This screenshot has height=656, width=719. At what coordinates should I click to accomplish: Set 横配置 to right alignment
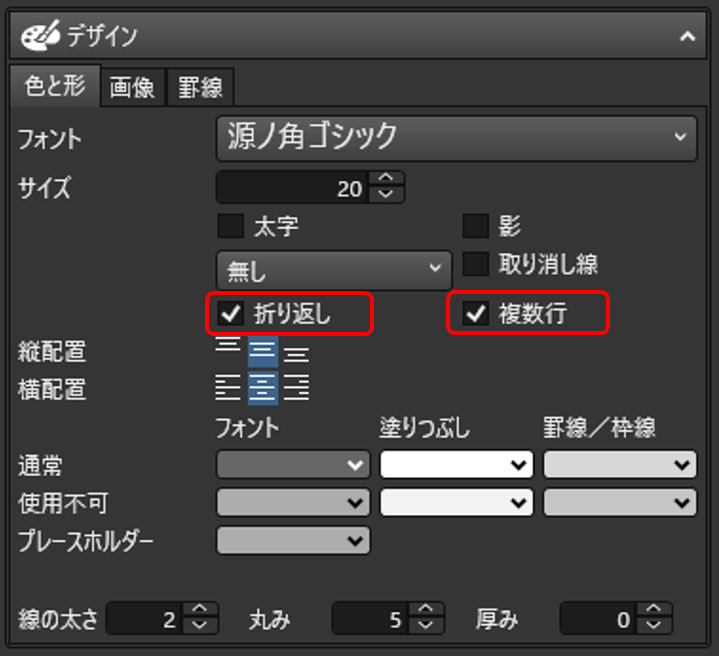coord(296,388)
